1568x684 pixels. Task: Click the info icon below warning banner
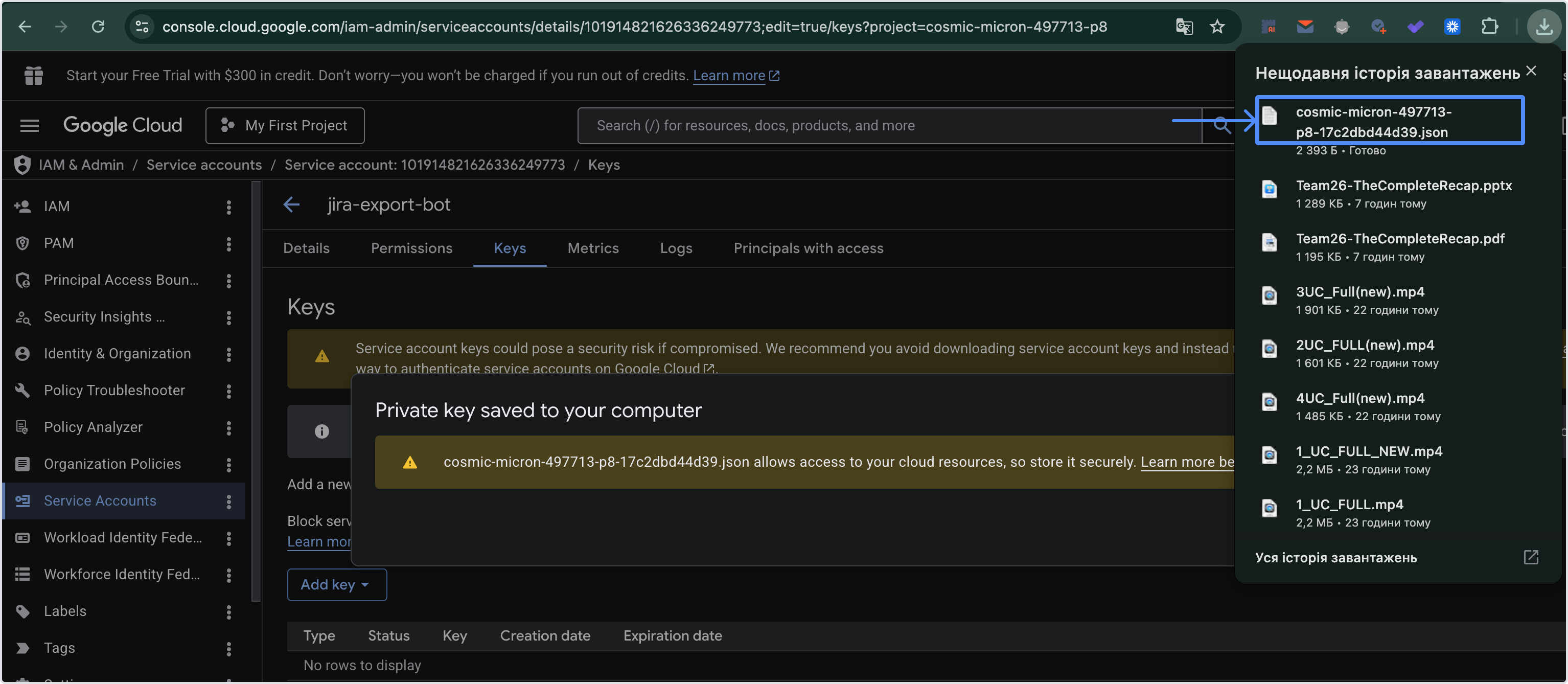point(322,431)
